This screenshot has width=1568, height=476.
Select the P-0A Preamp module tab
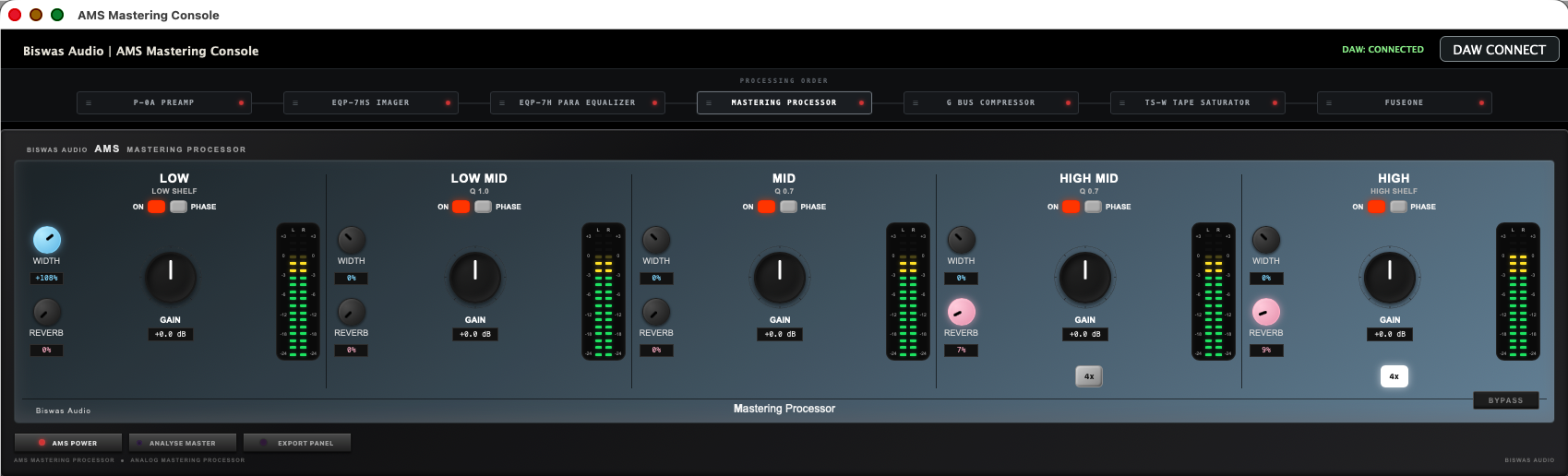point(164,102)
